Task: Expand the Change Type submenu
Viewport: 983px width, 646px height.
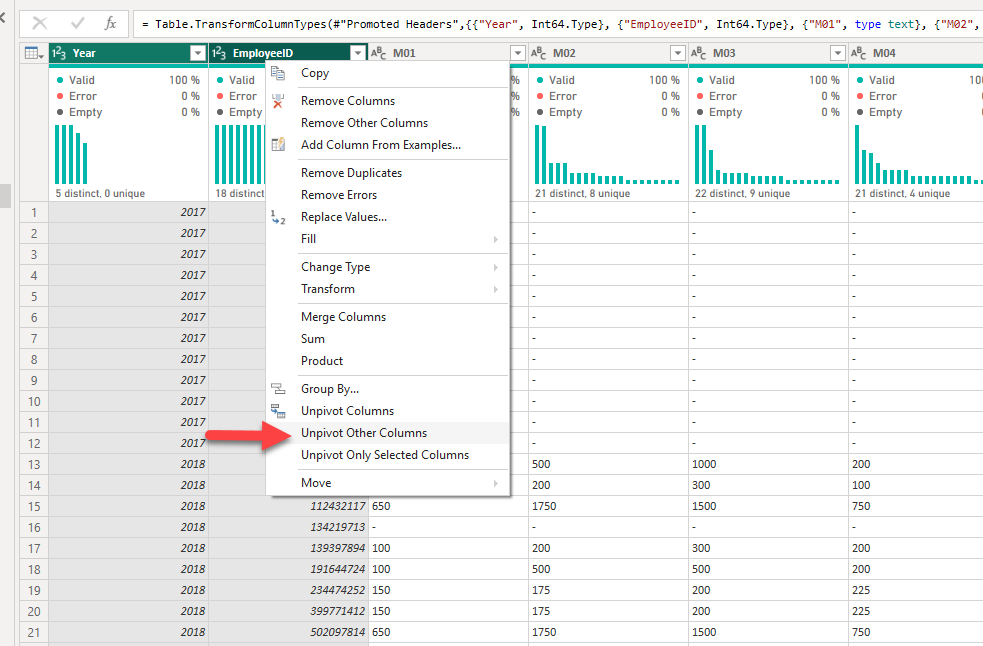Action: 335,267
